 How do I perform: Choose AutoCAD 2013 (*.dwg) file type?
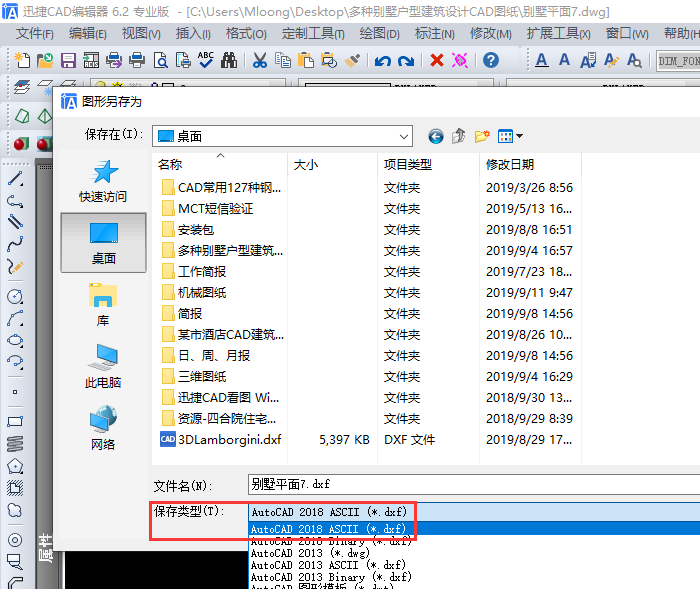click(310, 553)
